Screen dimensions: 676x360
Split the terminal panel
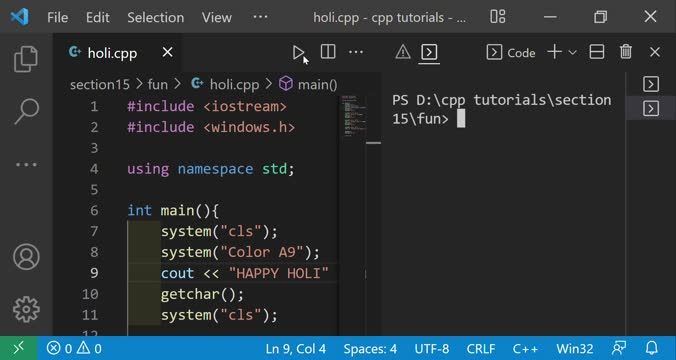(x=597, y=52)
